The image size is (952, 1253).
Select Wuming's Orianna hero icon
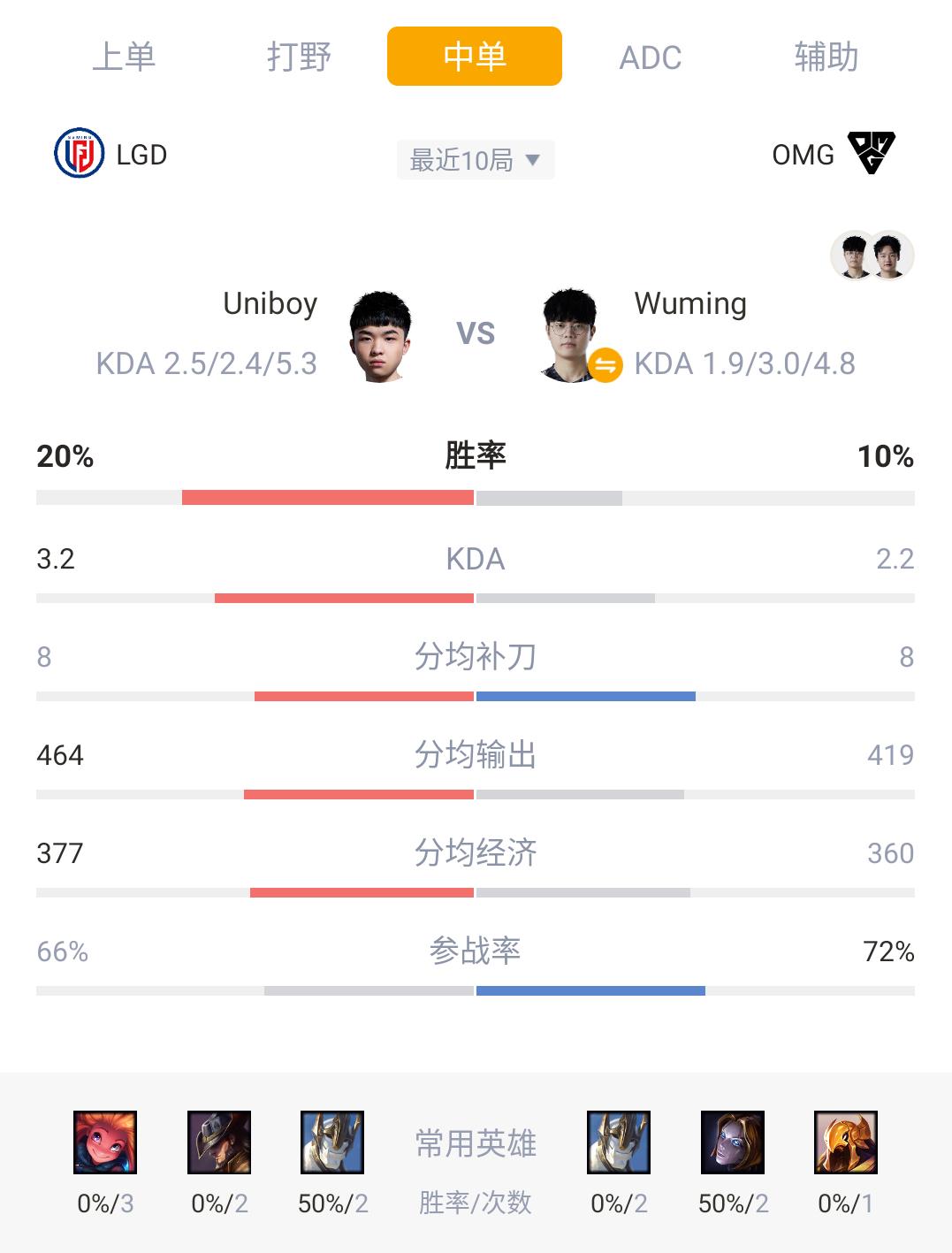tap(733, 1142)
